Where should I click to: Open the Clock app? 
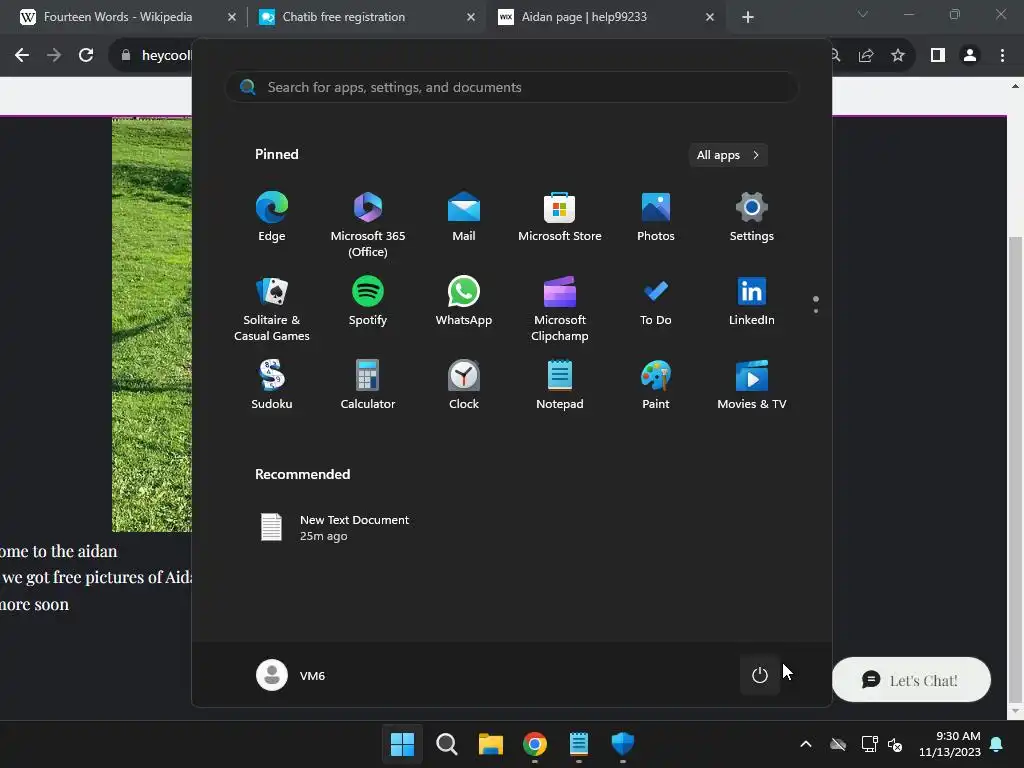tap(464, 385)
